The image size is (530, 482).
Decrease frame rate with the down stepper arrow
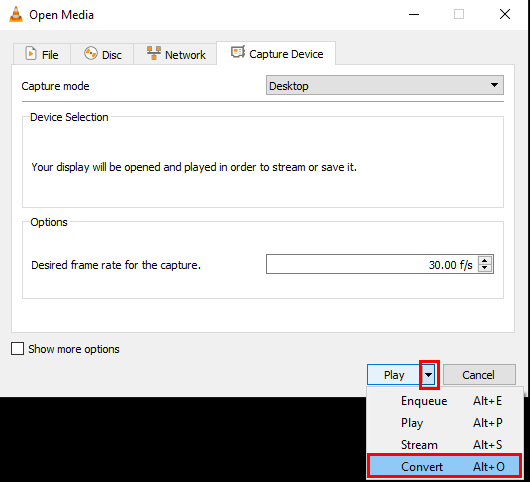(485, 268)
